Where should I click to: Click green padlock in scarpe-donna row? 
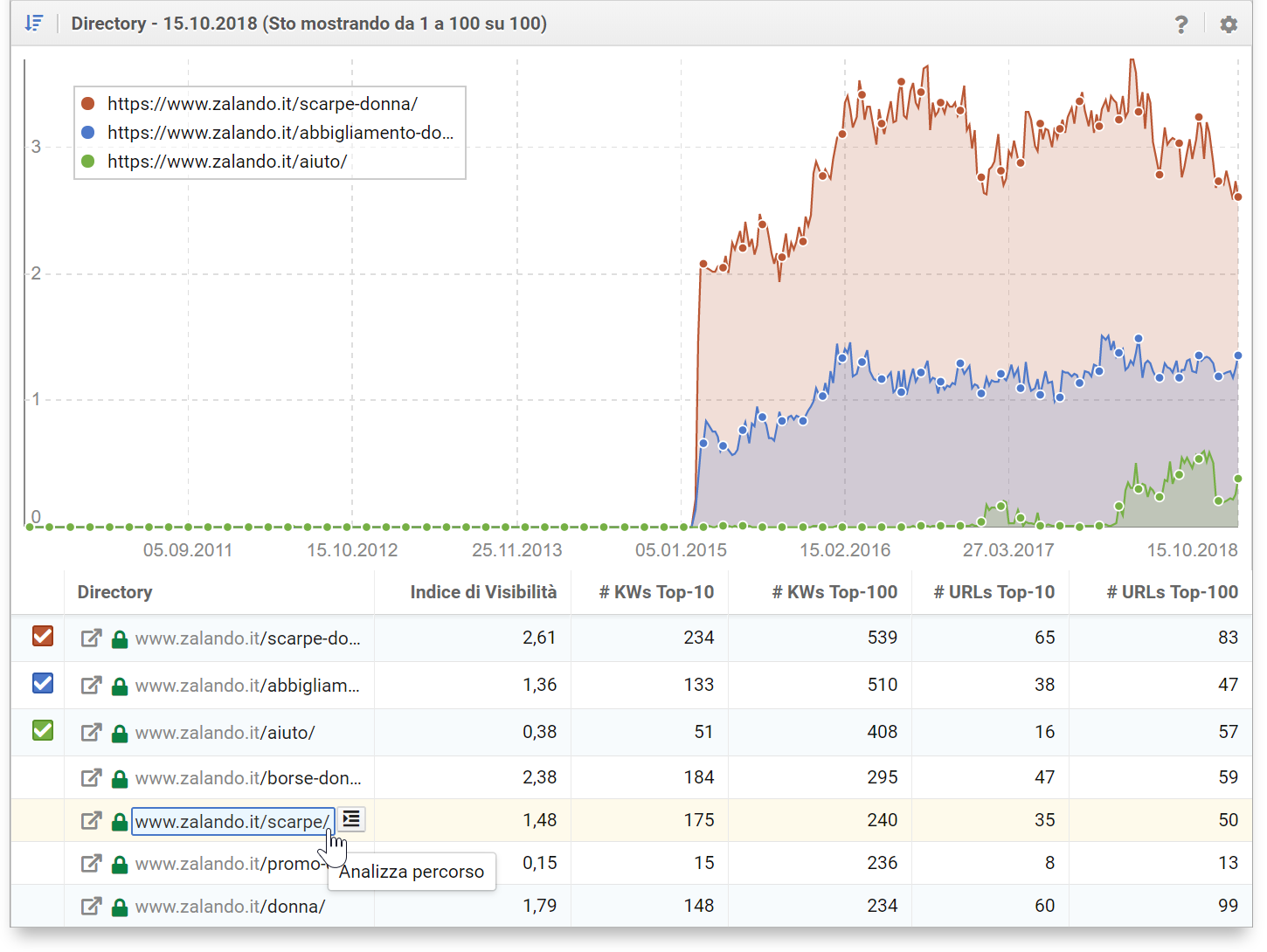[120, 639]
